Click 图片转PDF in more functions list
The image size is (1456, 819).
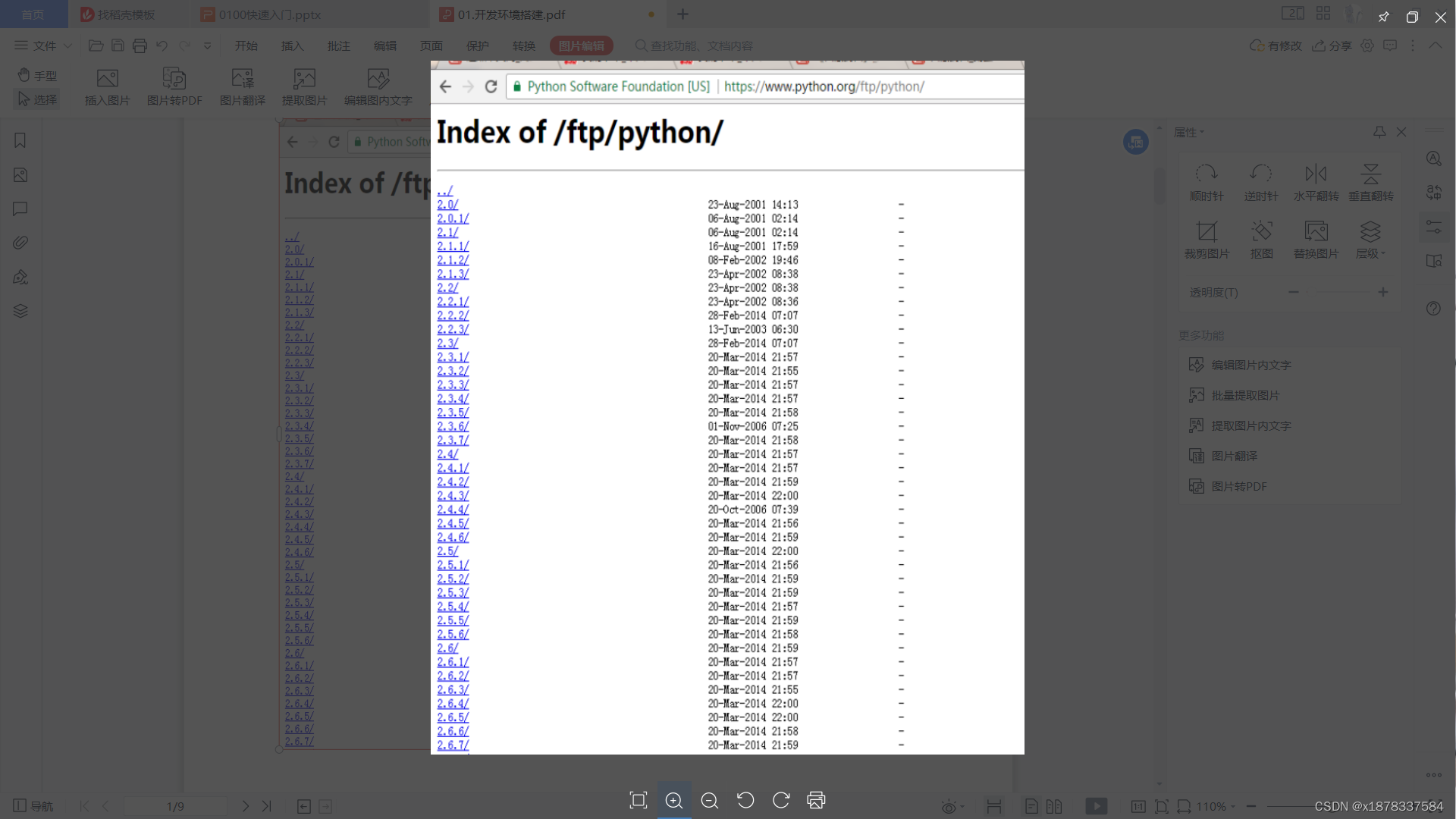(x=1238, y=486)
